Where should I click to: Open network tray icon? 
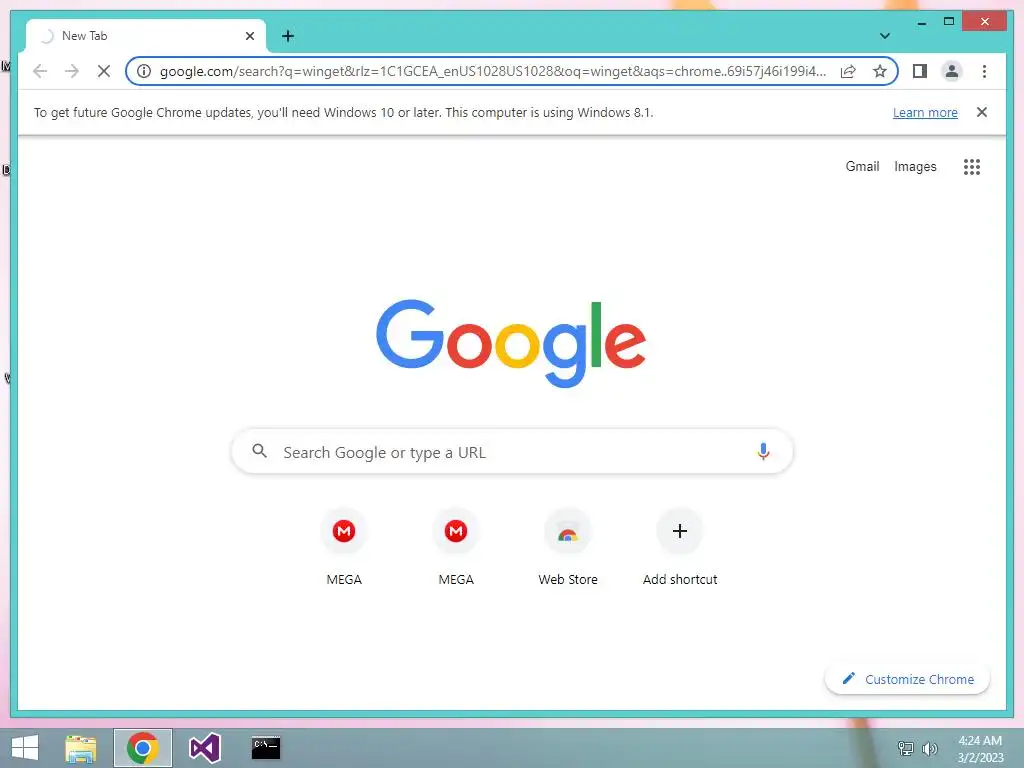click(905, 749)
